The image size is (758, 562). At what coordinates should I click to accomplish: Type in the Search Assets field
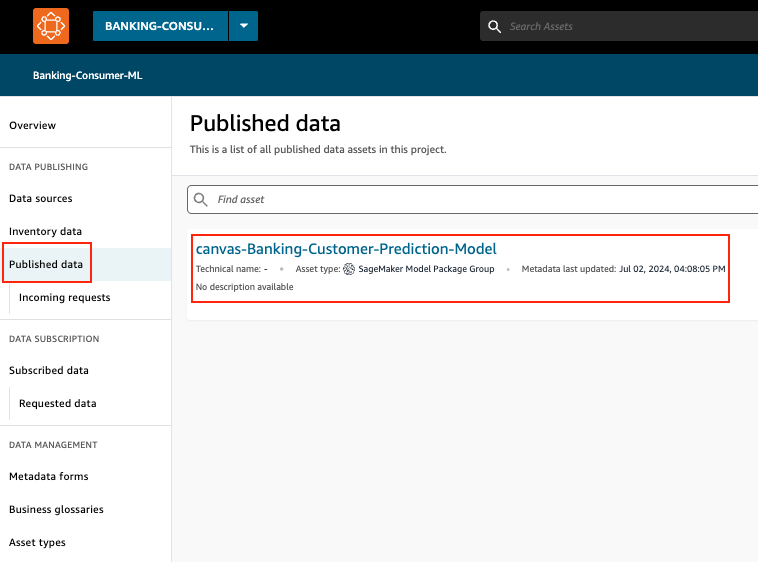point(620,27)
